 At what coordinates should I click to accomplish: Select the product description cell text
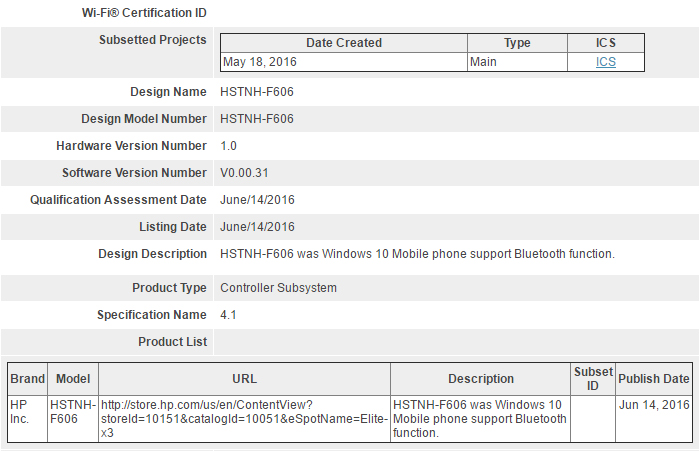point(480,418)
